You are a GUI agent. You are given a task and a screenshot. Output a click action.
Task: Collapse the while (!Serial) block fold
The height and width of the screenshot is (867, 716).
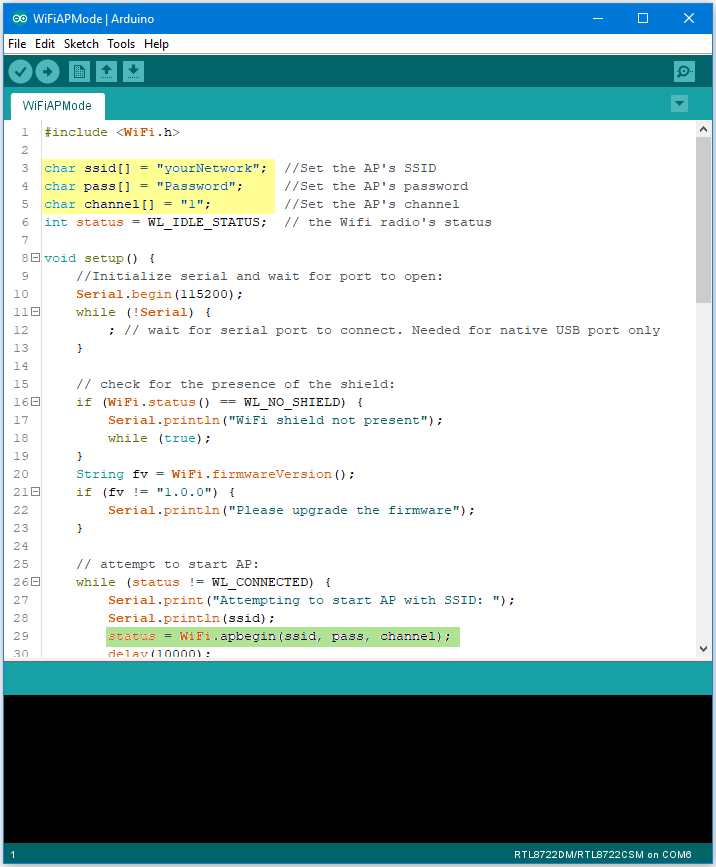(x=35, y=312)
